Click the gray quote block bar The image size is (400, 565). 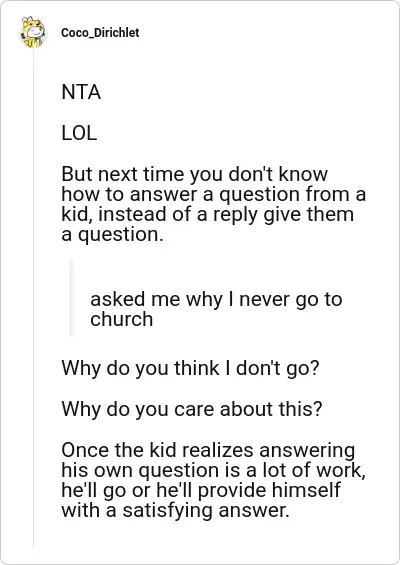point(71,298)
